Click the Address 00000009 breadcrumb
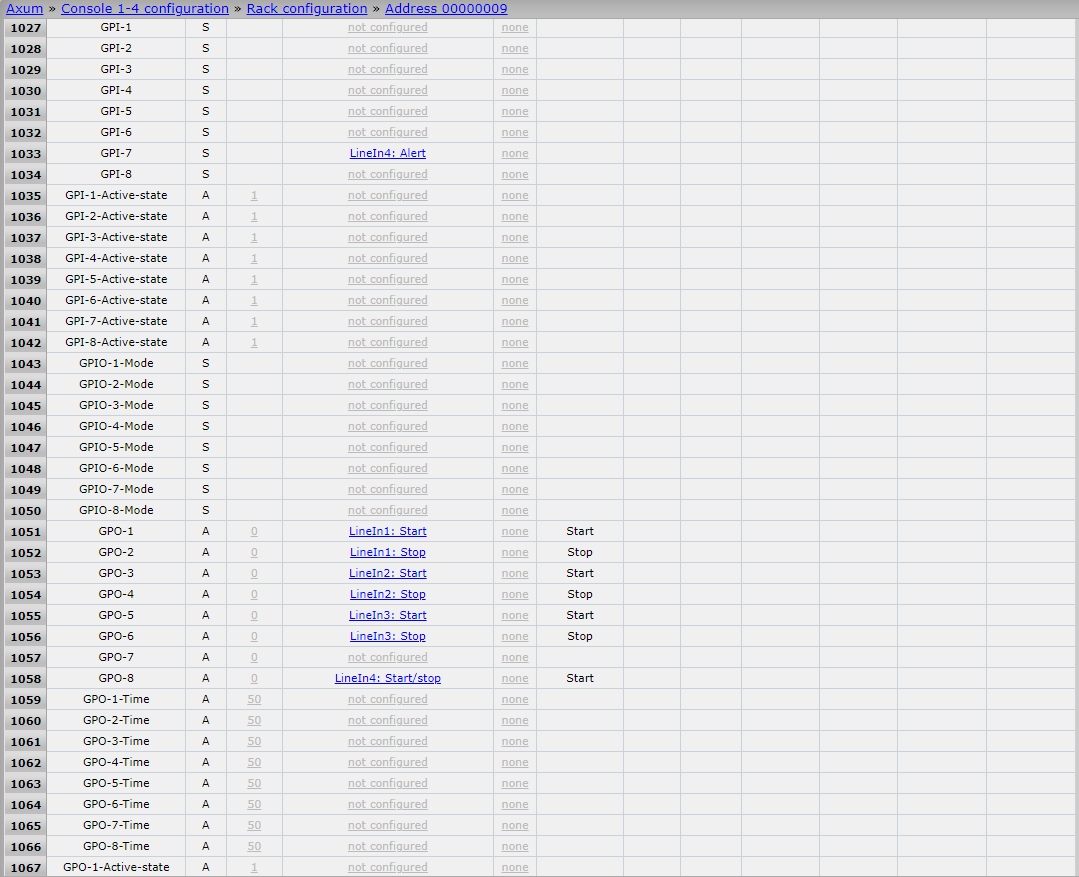The height and width of the screenshot is (877, 1079). pos(446,9)
